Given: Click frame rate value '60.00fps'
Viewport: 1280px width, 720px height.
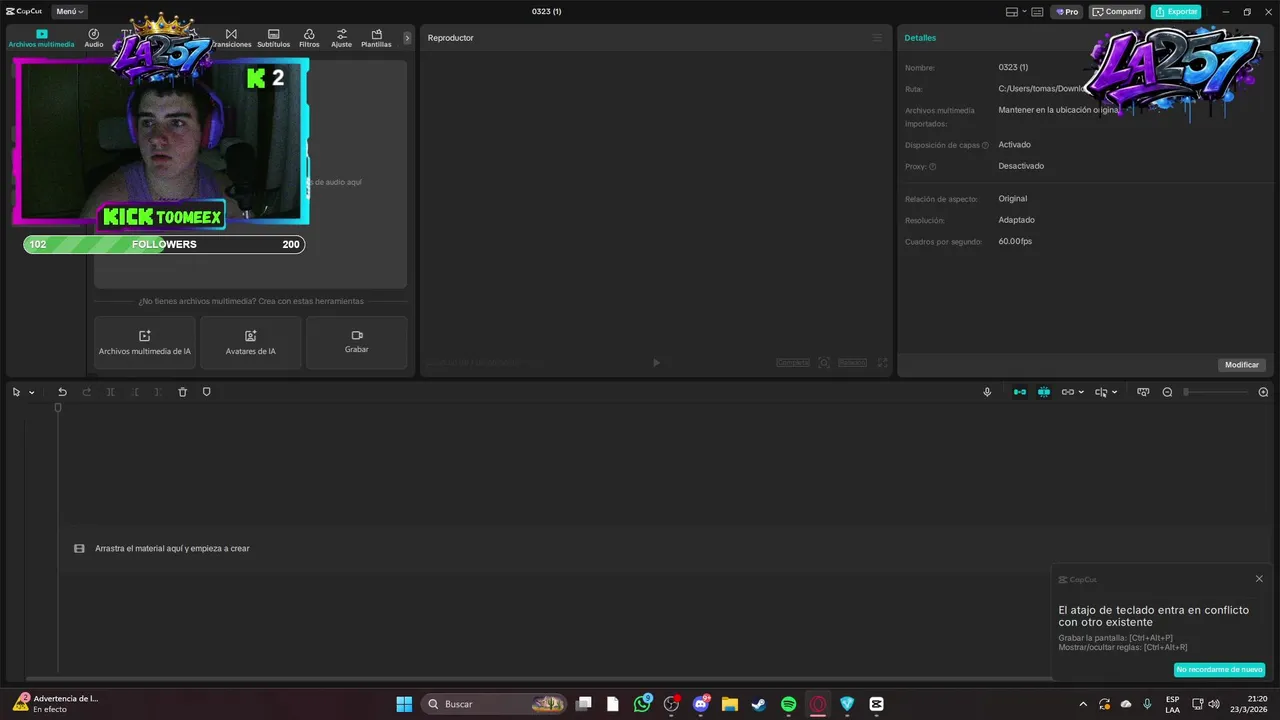Looking at the screenshot, I should pyautogui.click(x=1015, y=241).
